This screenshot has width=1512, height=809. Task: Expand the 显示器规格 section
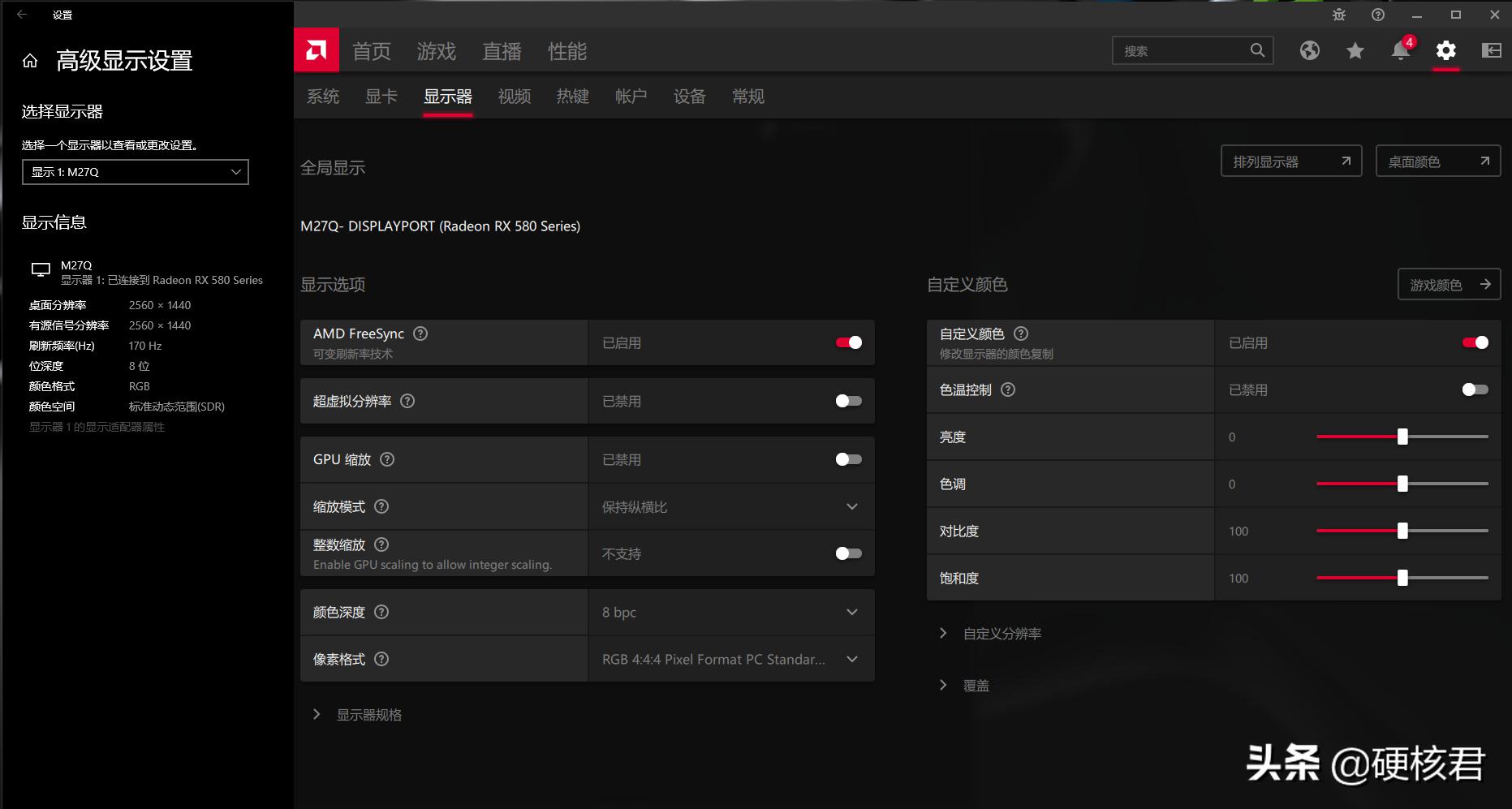coord(369,714)
